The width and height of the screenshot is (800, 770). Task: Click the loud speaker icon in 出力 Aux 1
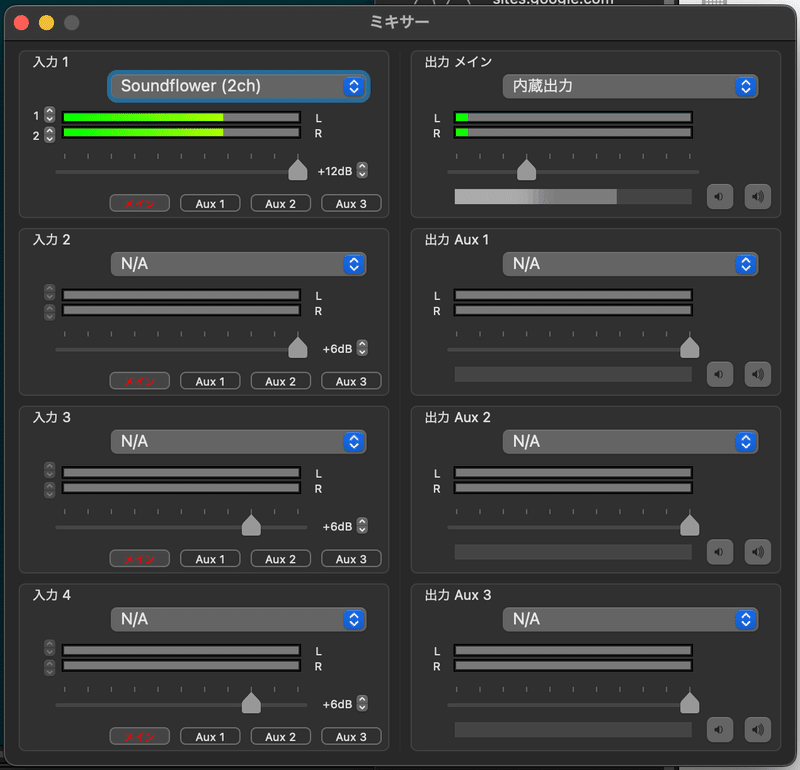[x=758, y=374]
